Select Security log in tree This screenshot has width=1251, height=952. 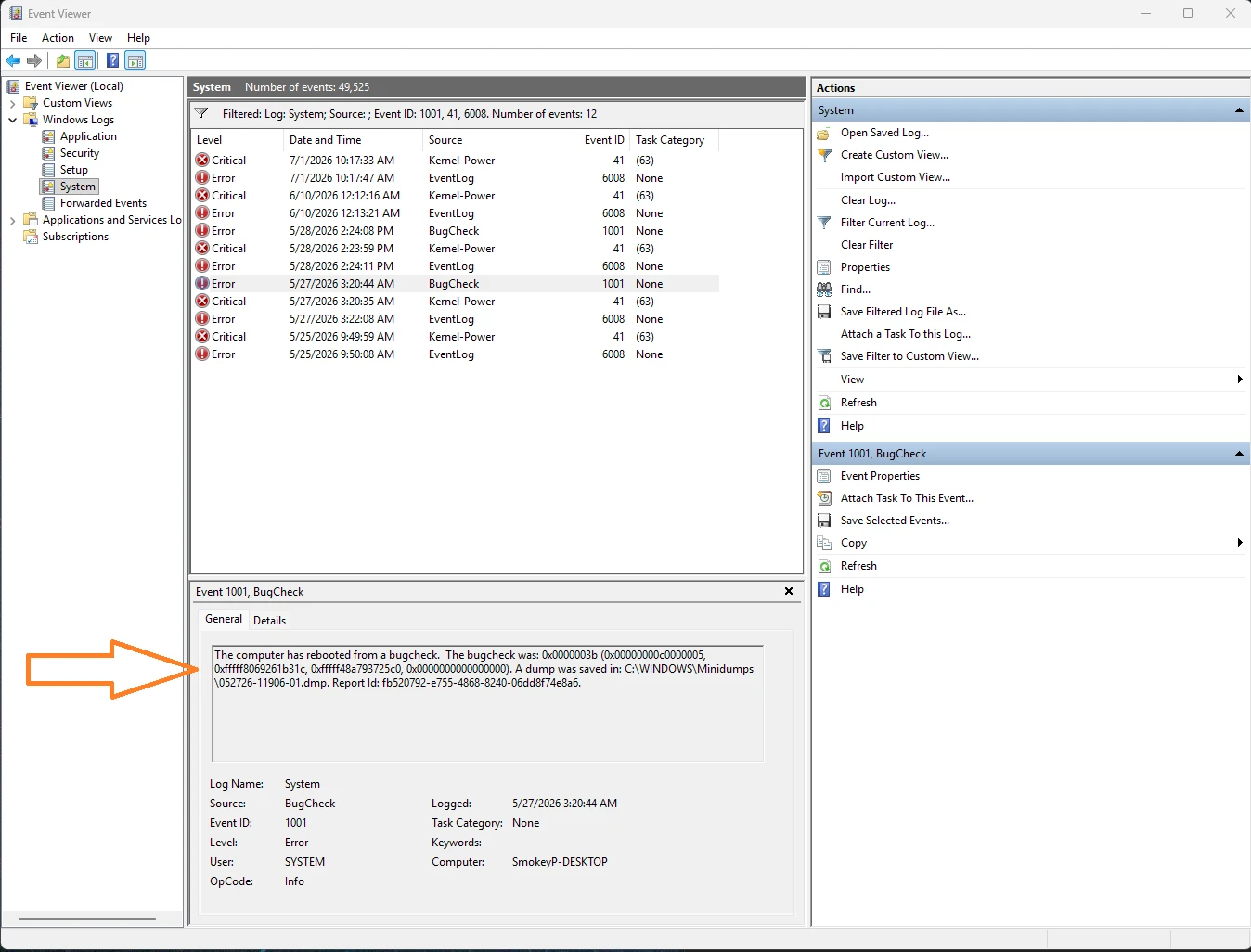point(80,153)
